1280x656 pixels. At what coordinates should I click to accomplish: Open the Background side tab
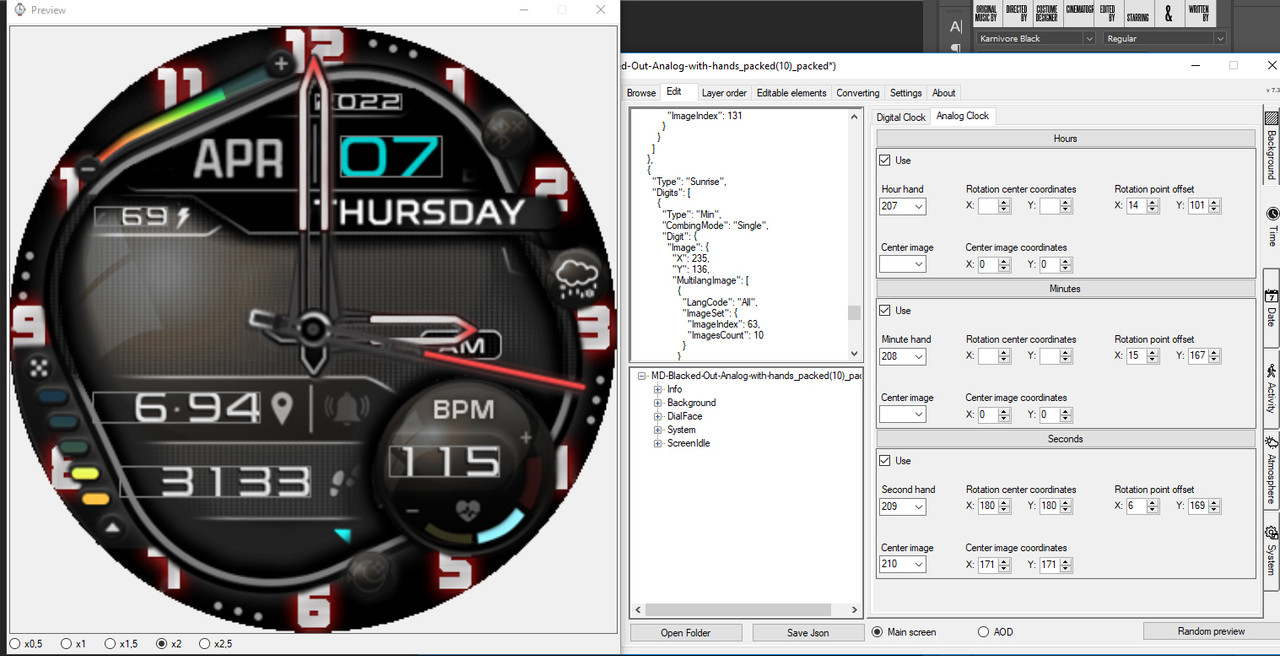tap(1271, 143)
